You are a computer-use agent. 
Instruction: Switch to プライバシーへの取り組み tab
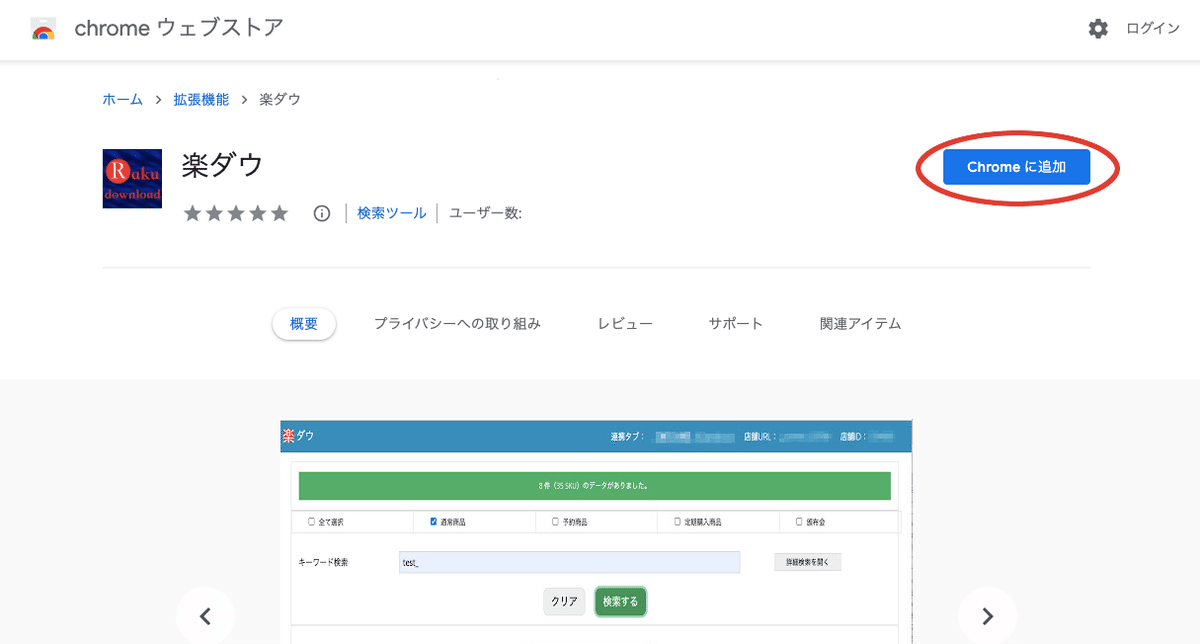coord(457,324)
